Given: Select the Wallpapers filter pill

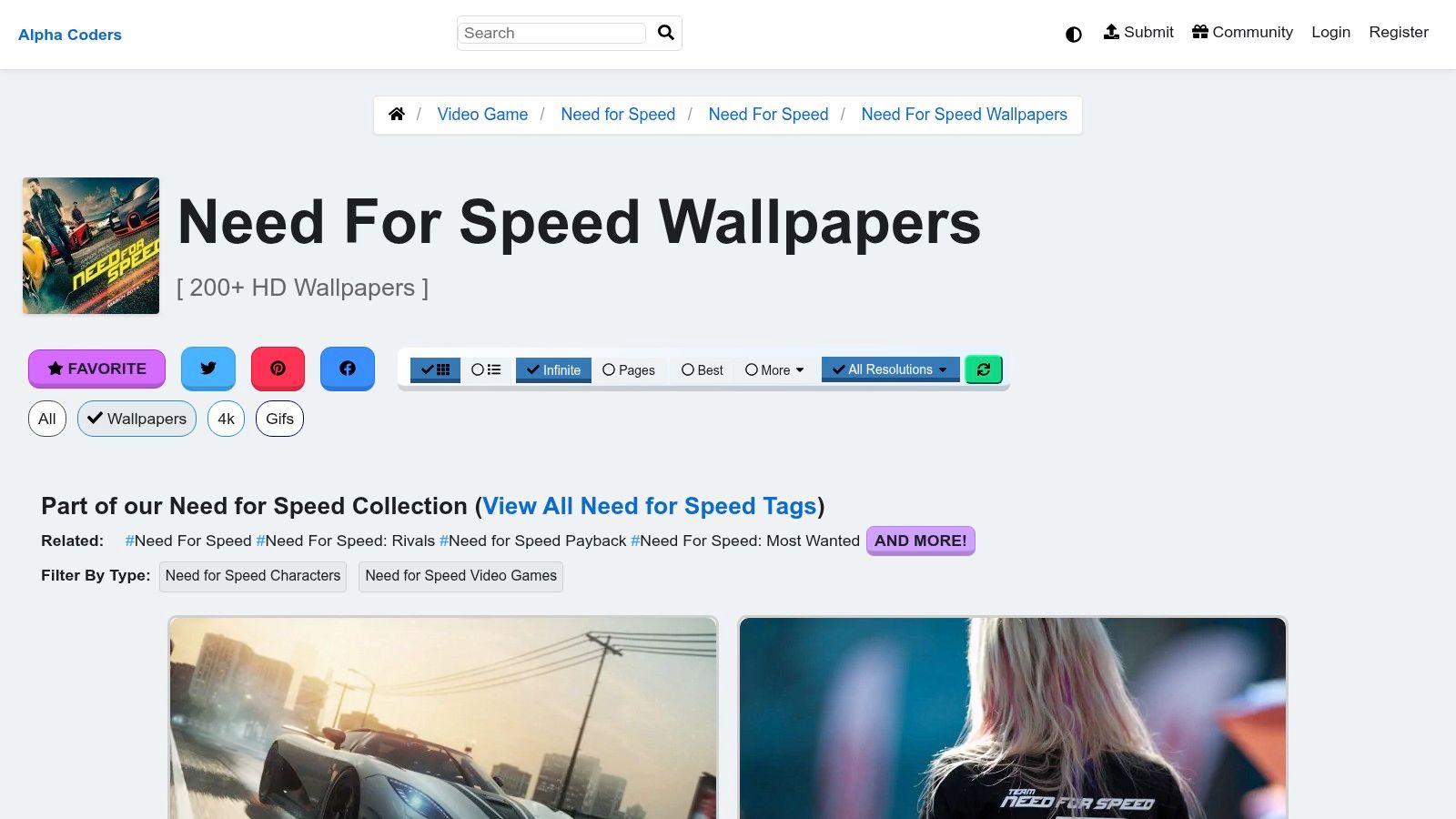Looking at the screenshot, I should click(x=136, y=419).
